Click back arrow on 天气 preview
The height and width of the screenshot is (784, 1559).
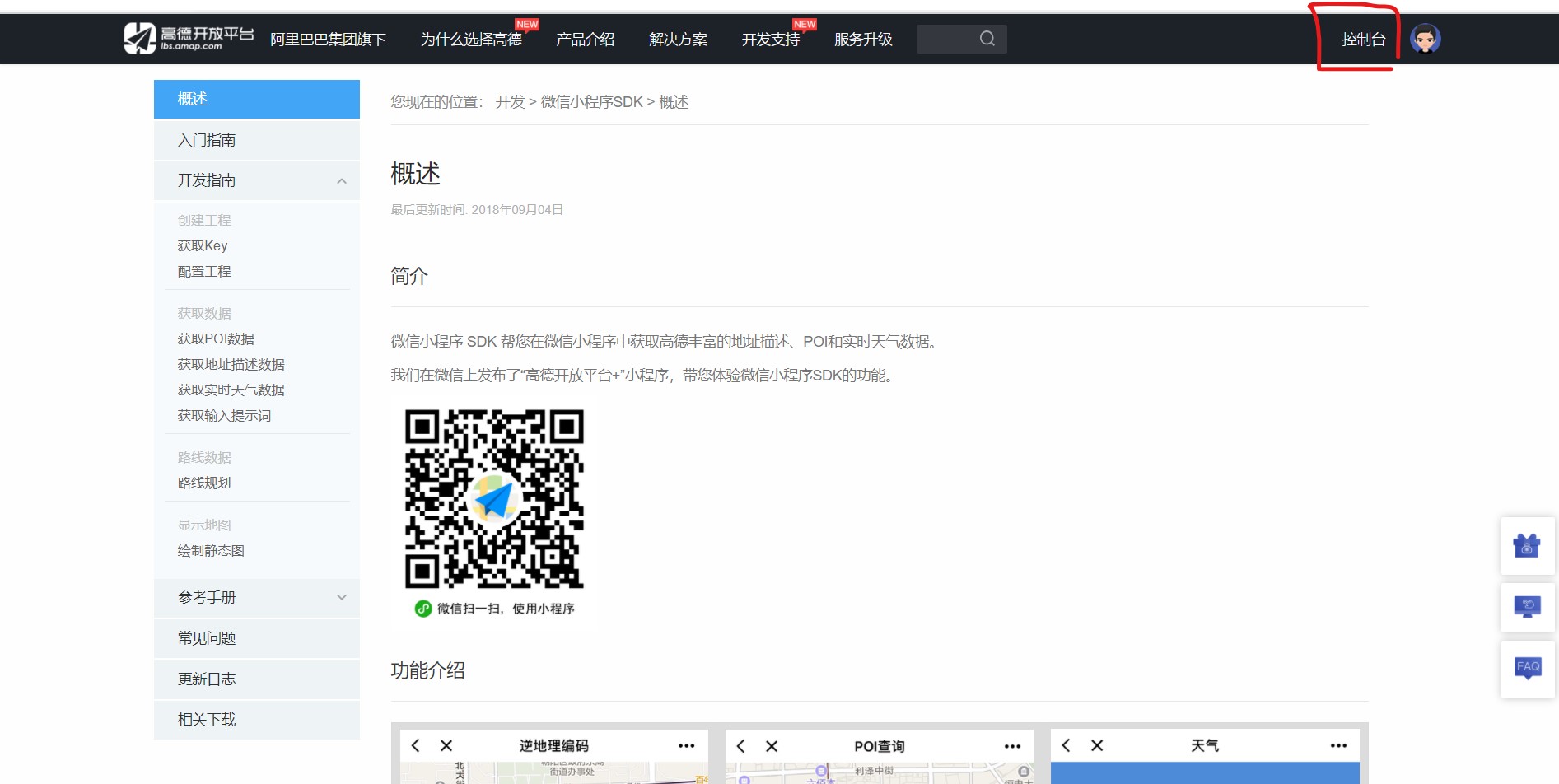(x=1067, y=745)
